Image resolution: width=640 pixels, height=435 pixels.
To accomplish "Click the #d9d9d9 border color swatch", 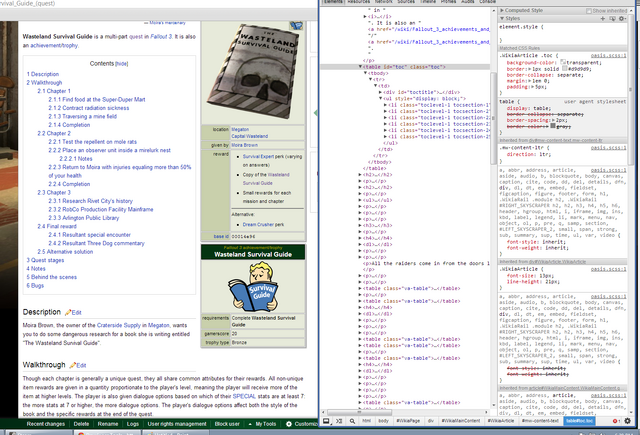I will (x=564, y=69).
